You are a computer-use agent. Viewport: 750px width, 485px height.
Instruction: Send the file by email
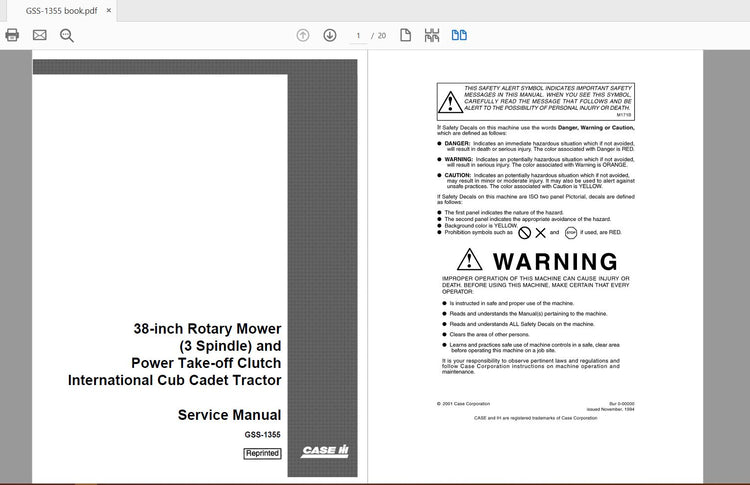pos(40,35)
